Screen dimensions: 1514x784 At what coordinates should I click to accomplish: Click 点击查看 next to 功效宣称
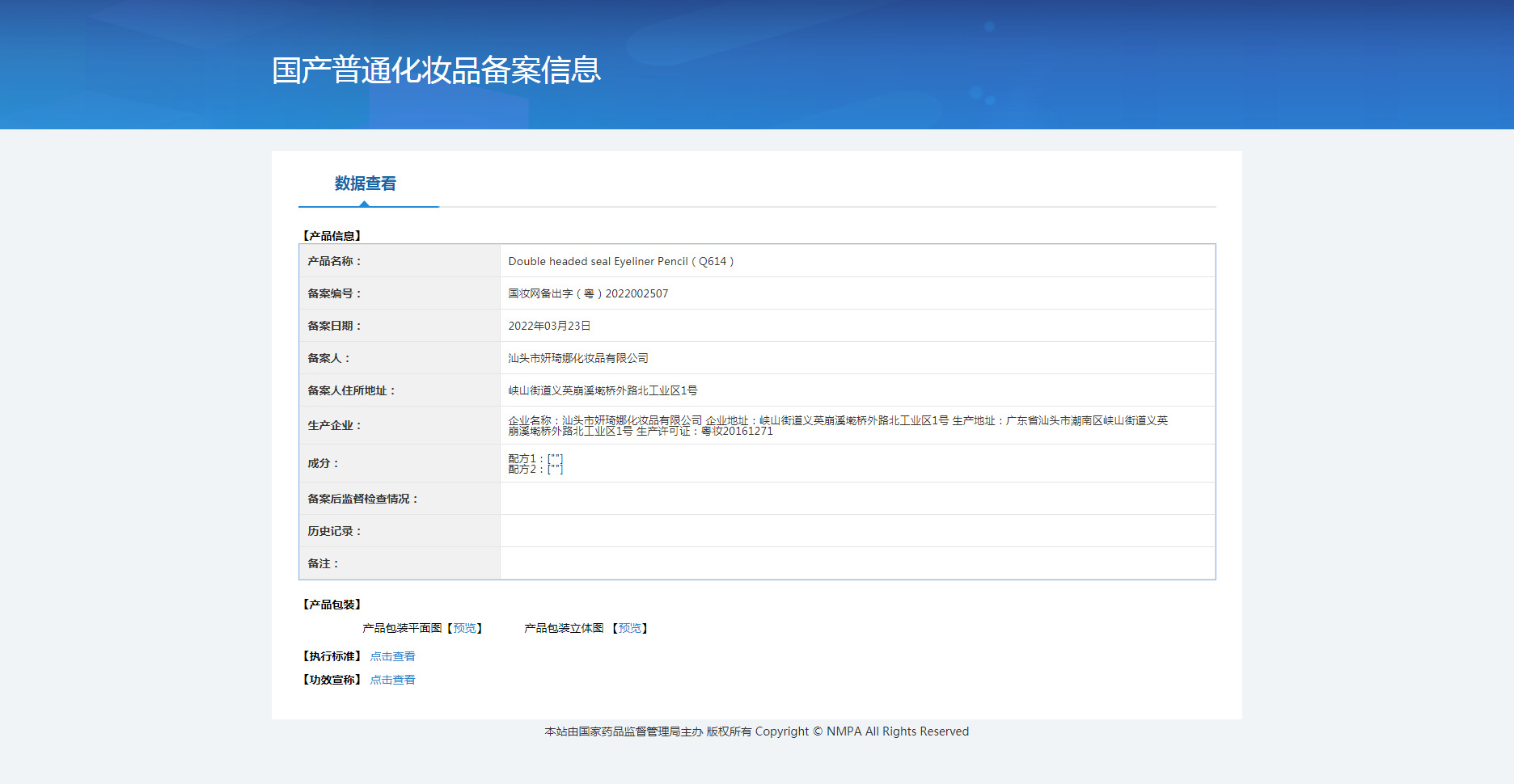[392, 680]
